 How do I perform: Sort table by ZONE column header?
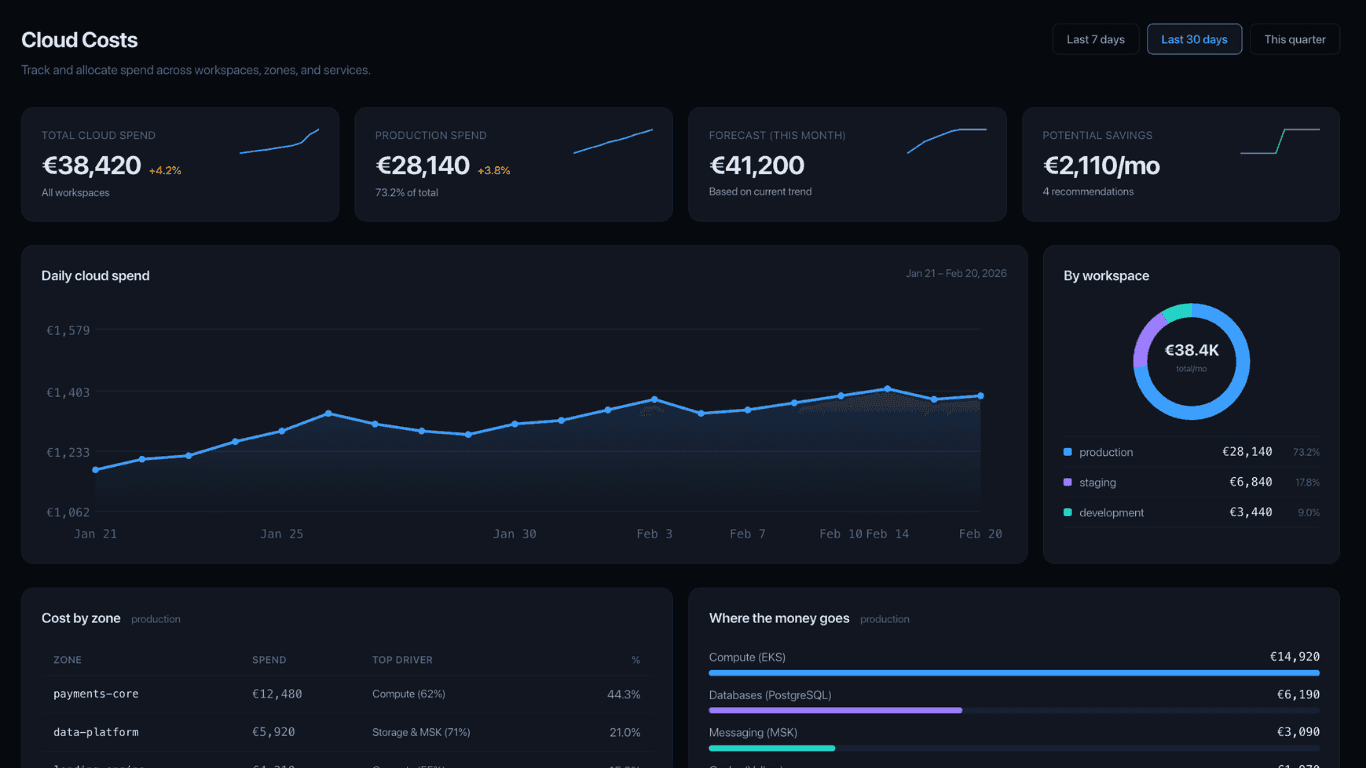coord(67,660)
